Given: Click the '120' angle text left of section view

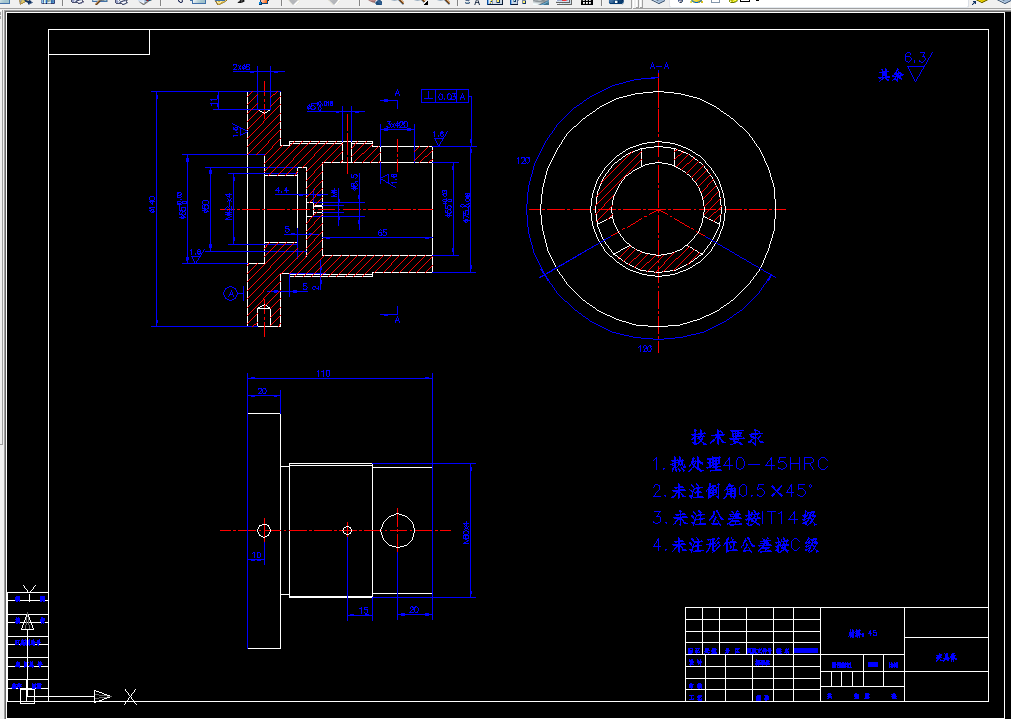Looking at the screenshot, I should [x=524, y=161].
